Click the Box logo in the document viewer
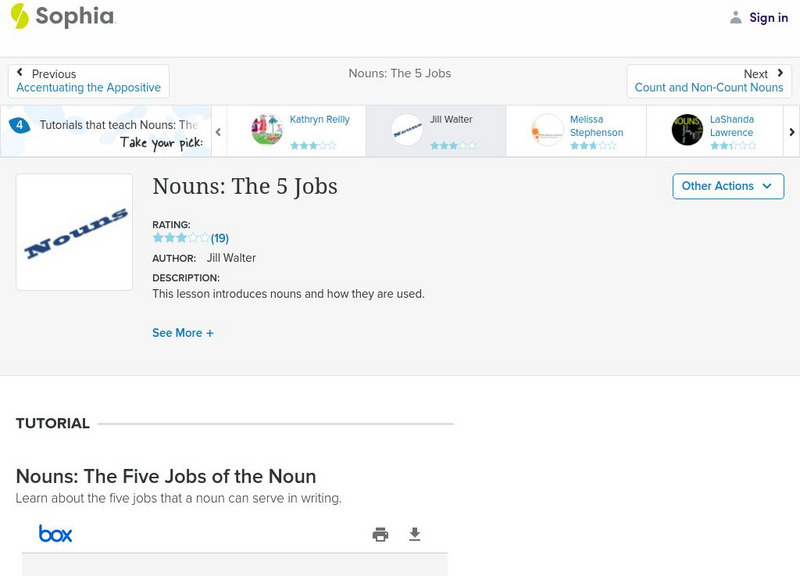 coord(55,533)
